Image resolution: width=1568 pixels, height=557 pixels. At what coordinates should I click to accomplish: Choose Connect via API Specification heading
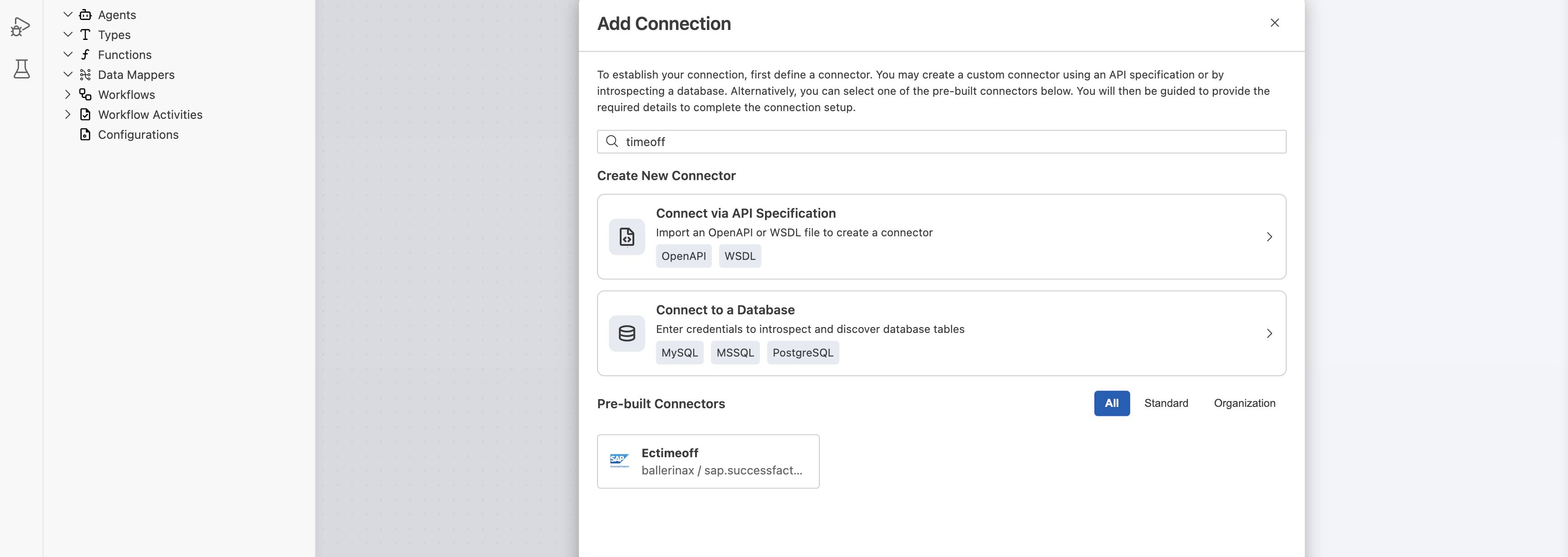point(745,214)
